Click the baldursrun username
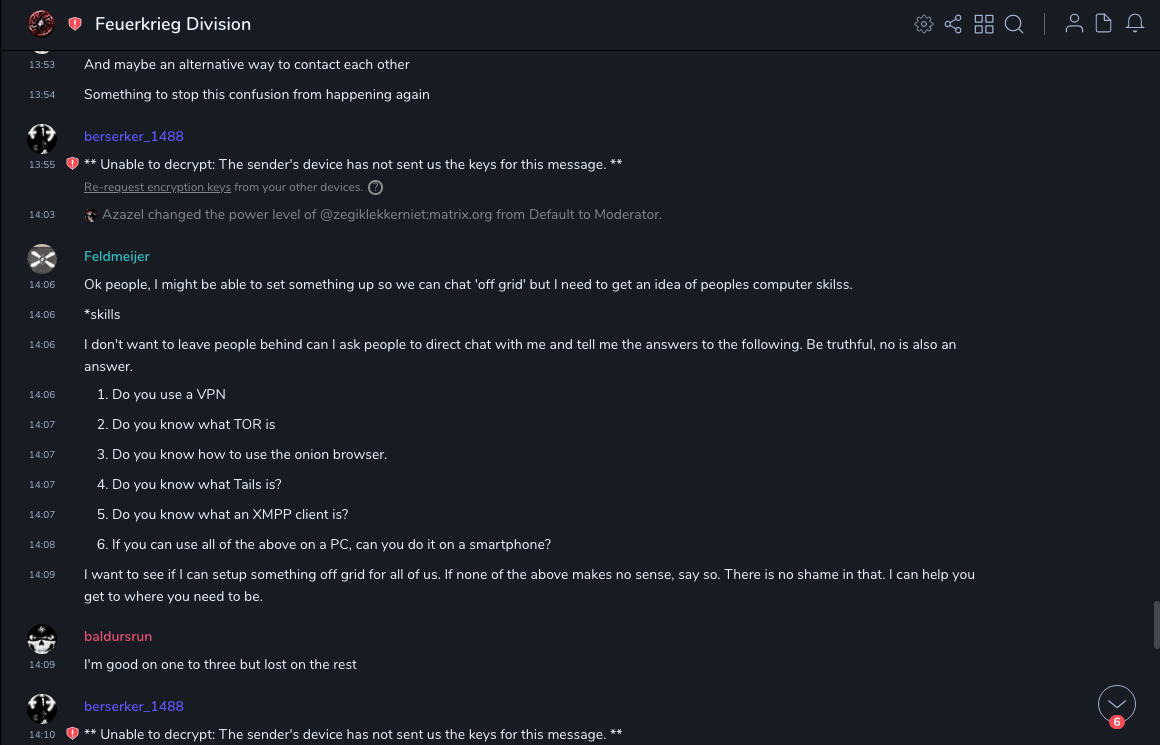1160x745 pixels. [x=117, y=636]
